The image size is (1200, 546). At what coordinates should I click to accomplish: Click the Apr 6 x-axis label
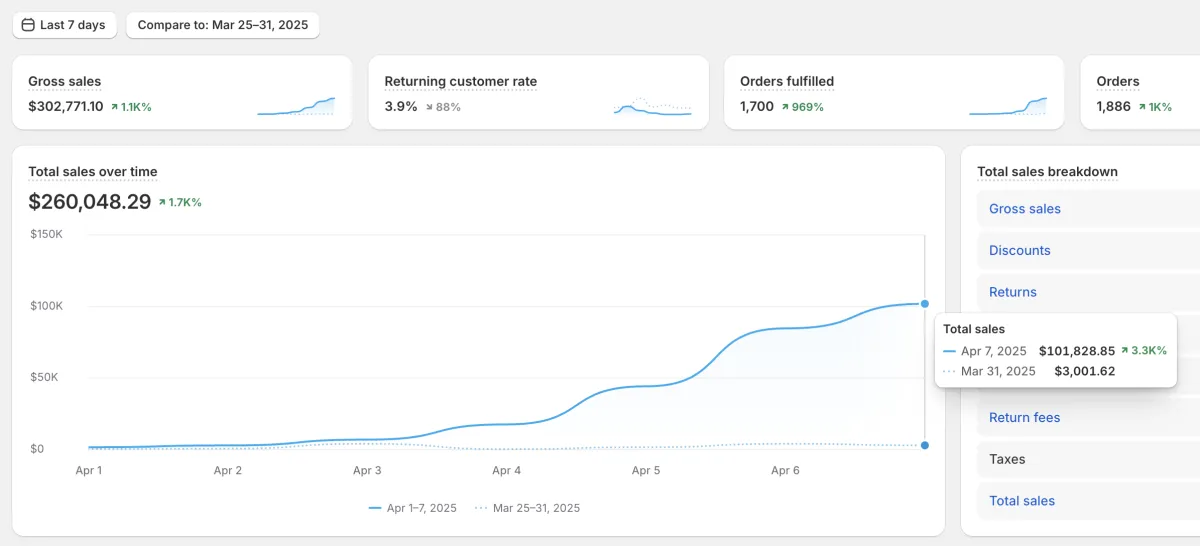tap(785, 470)
